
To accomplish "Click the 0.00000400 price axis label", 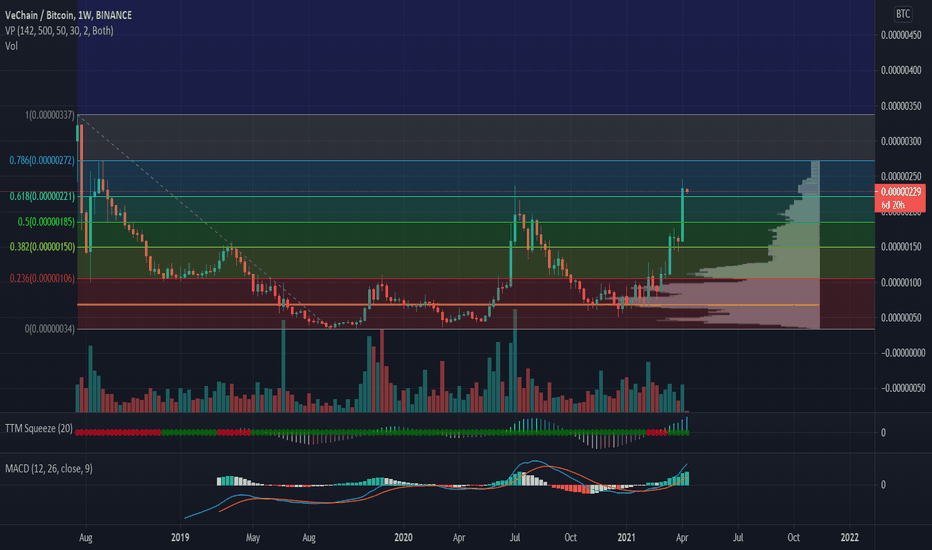I will tap(901, 71).
